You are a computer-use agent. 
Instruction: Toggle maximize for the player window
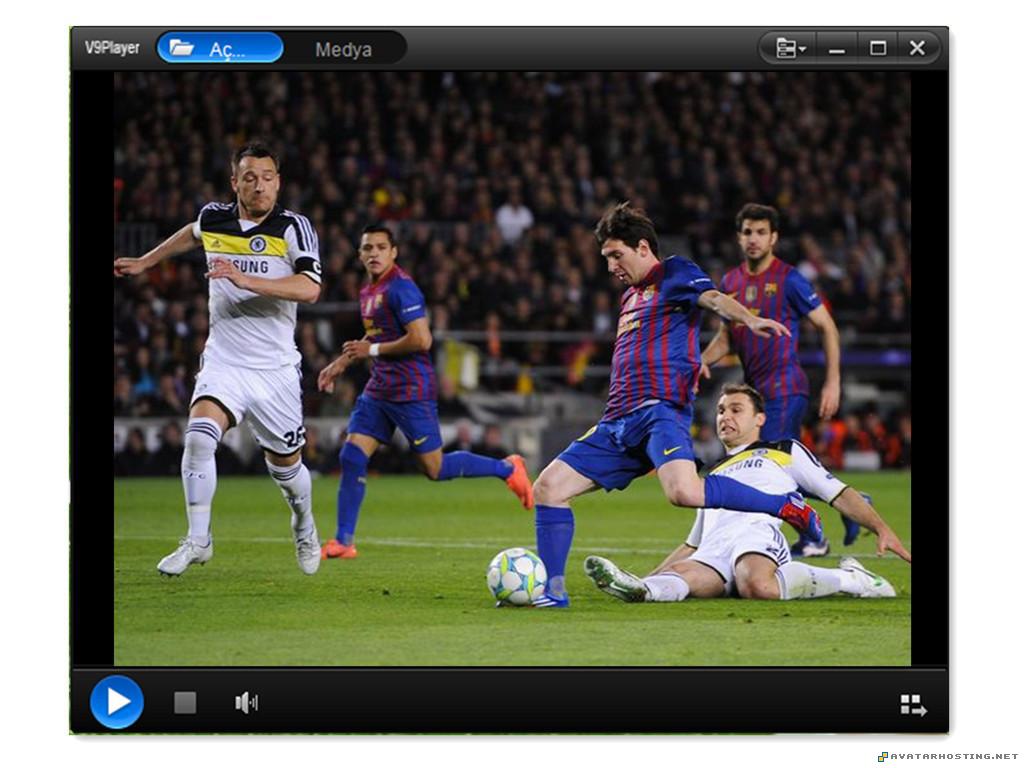[877, 47]
